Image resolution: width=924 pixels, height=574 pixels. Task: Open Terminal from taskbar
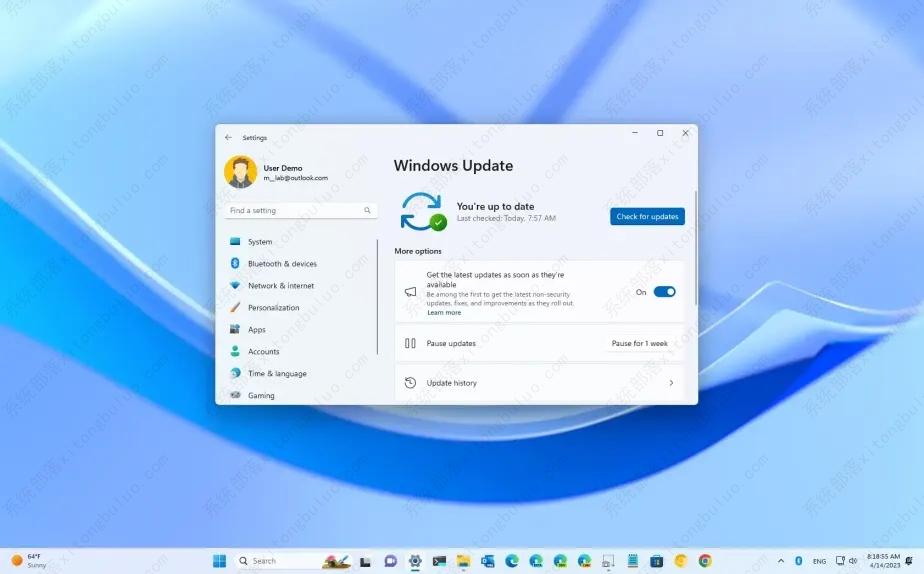click(439, 561)
